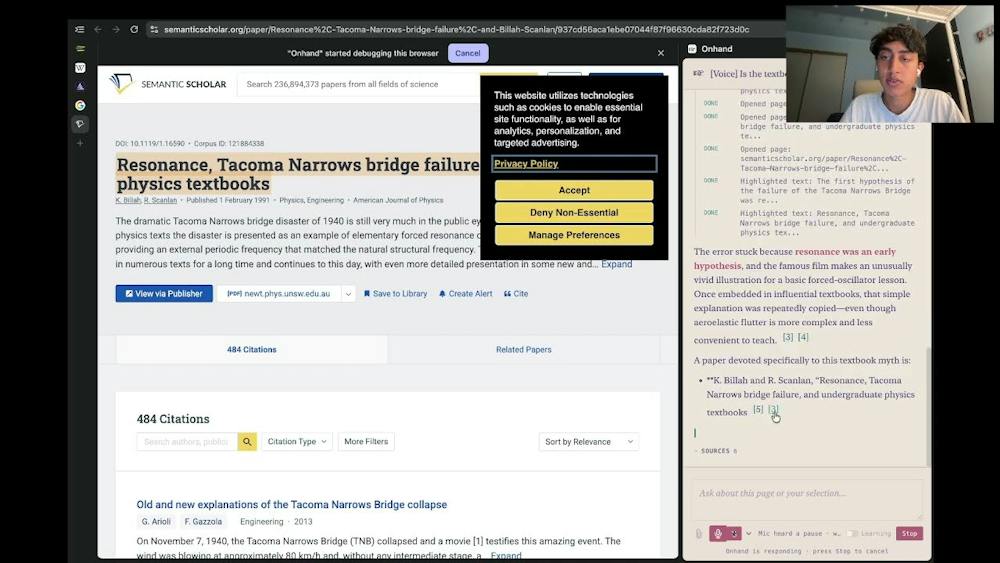Go back with the browser back arrow
The image size is (1000, 563).
(98, 29)
